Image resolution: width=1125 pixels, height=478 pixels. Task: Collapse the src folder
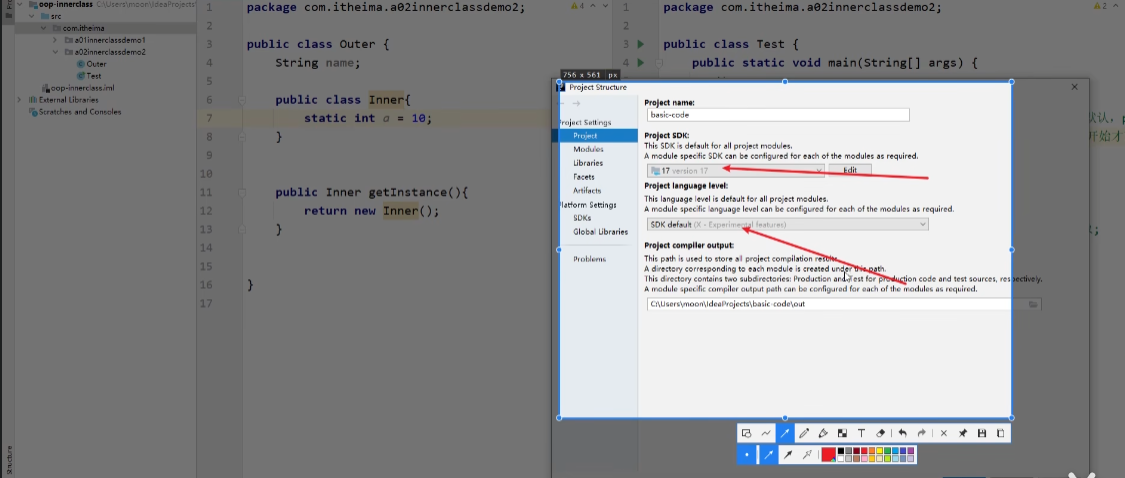32,16
